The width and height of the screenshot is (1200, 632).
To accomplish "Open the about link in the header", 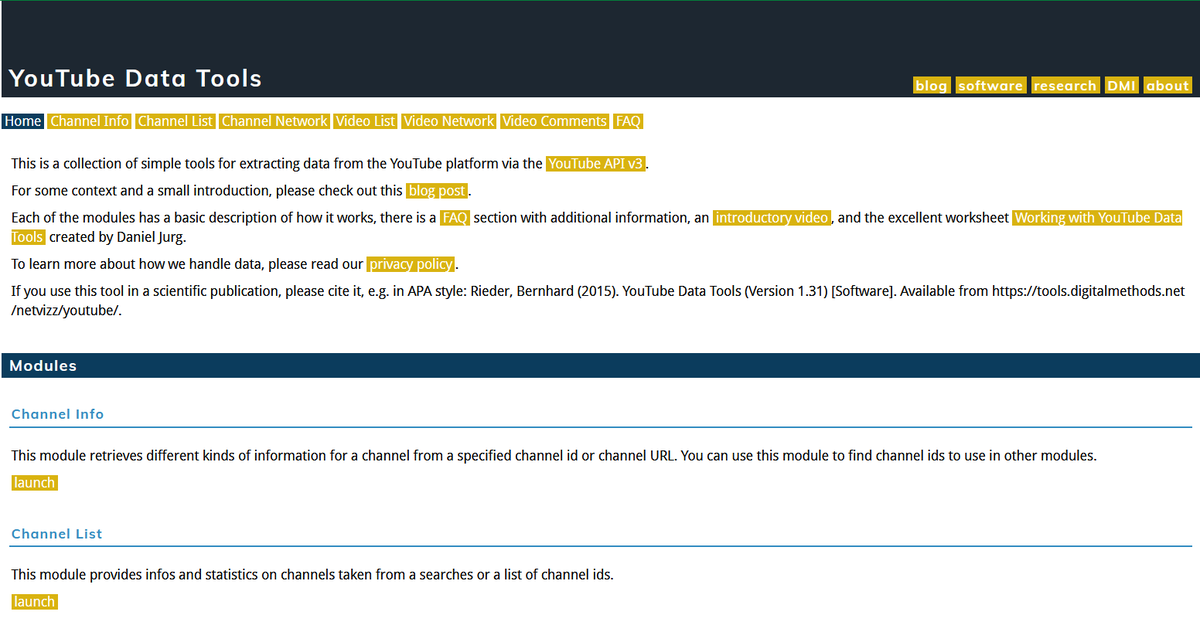I will point(1167,86).
